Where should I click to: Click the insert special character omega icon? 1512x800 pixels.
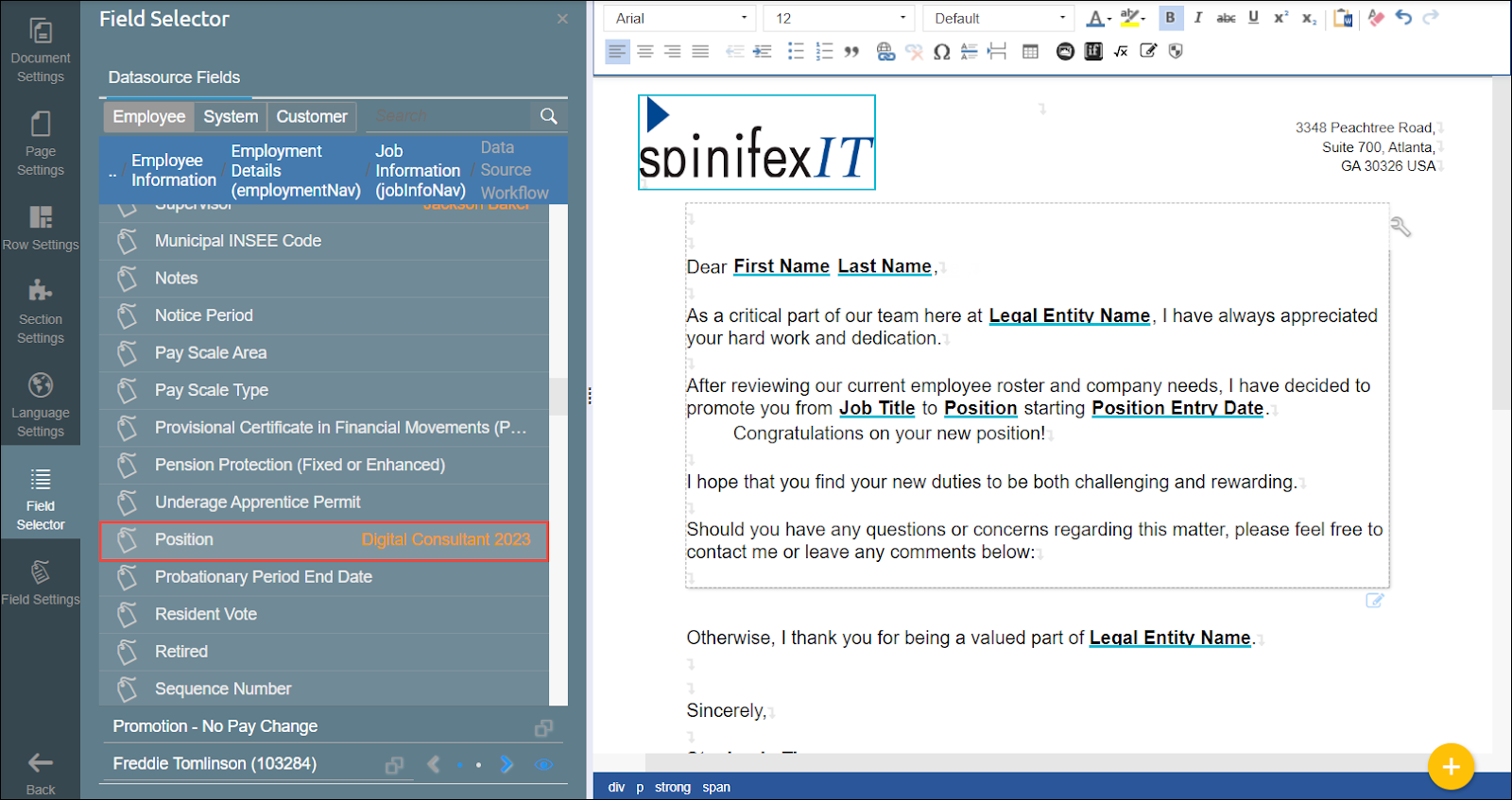click(941, 52)
